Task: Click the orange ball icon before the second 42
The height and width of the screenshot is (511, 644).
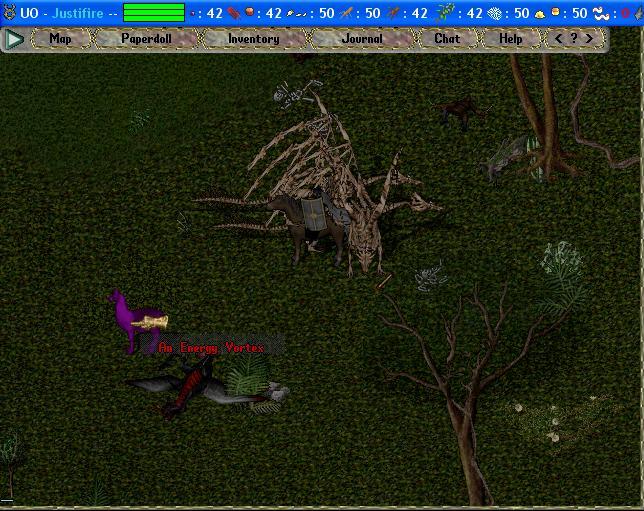Action: pyautogui.click(x=249, y=12)
